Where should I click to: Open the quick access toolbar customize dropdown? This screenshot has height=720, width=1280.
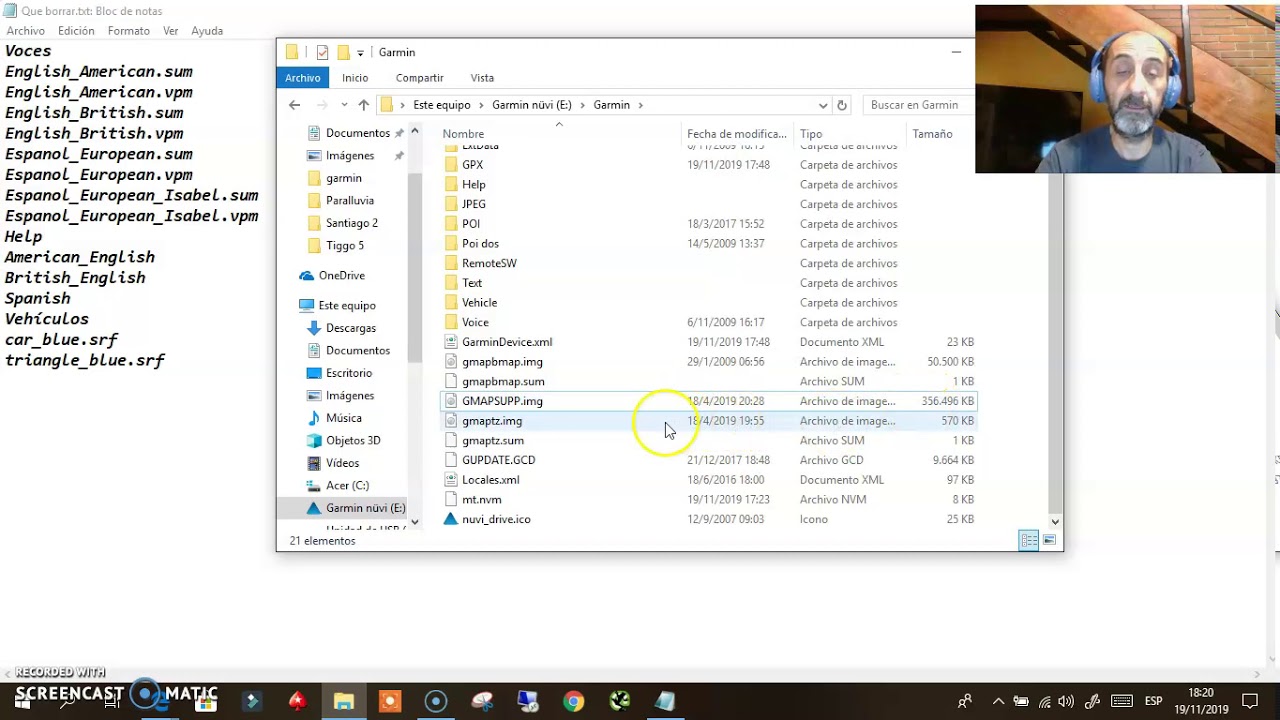point(360,52)
